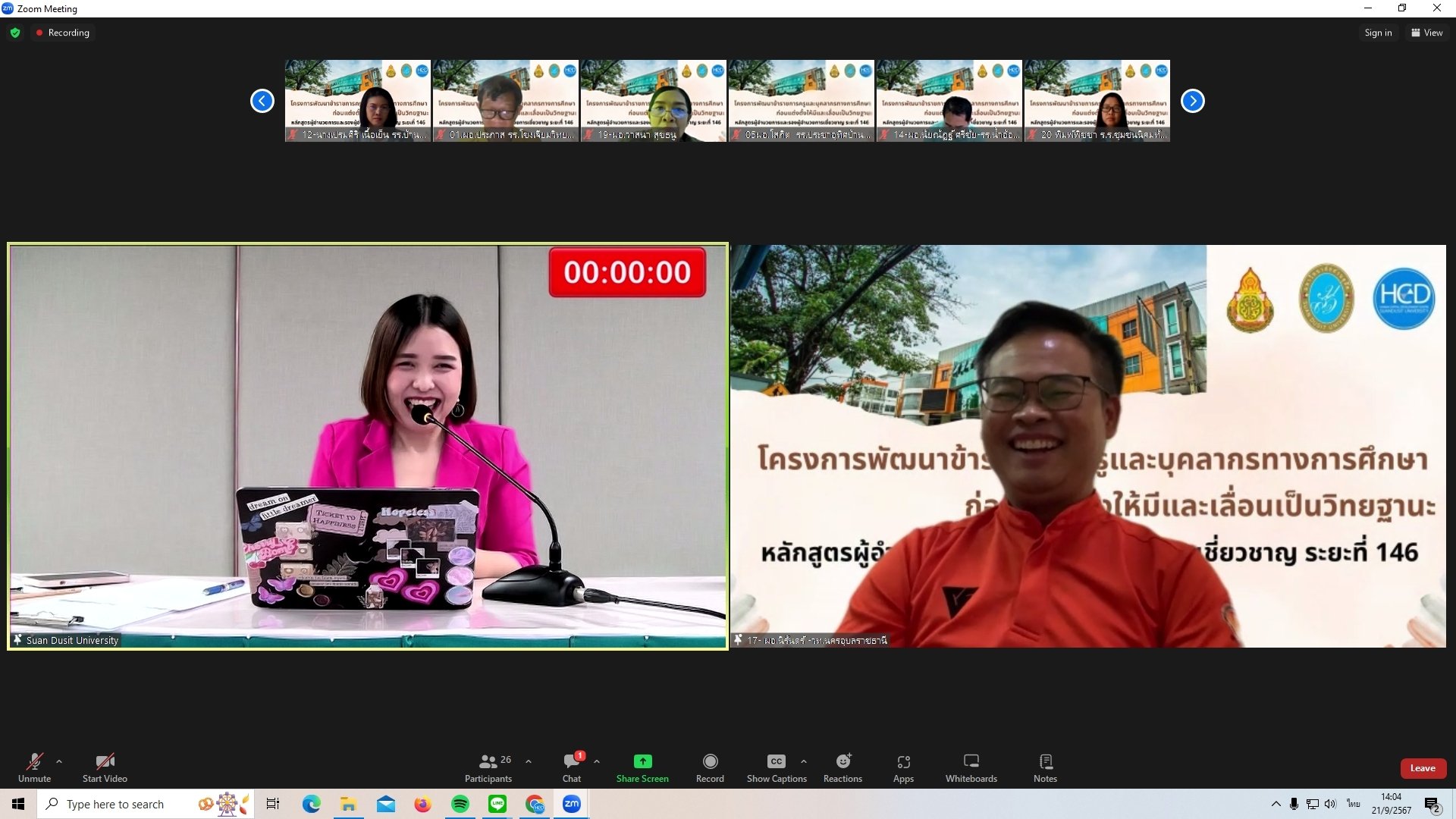This screenshot has height=819, width=1456.
Task: Select the Suan Dusit University video tile
Action: point(368,446)
